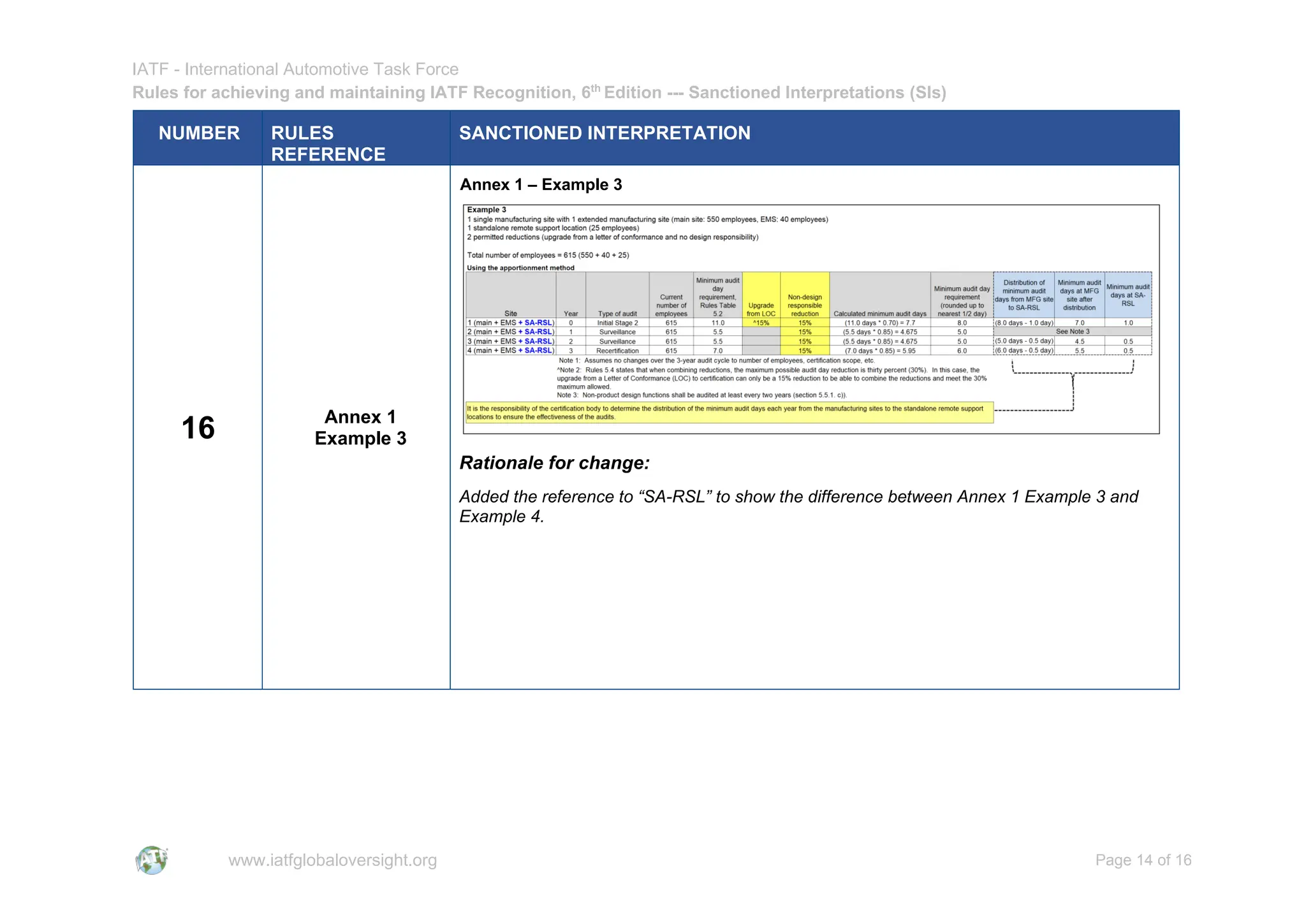Click the number 16 cell
The image size is (1306, 924).
tap(198, 427)
